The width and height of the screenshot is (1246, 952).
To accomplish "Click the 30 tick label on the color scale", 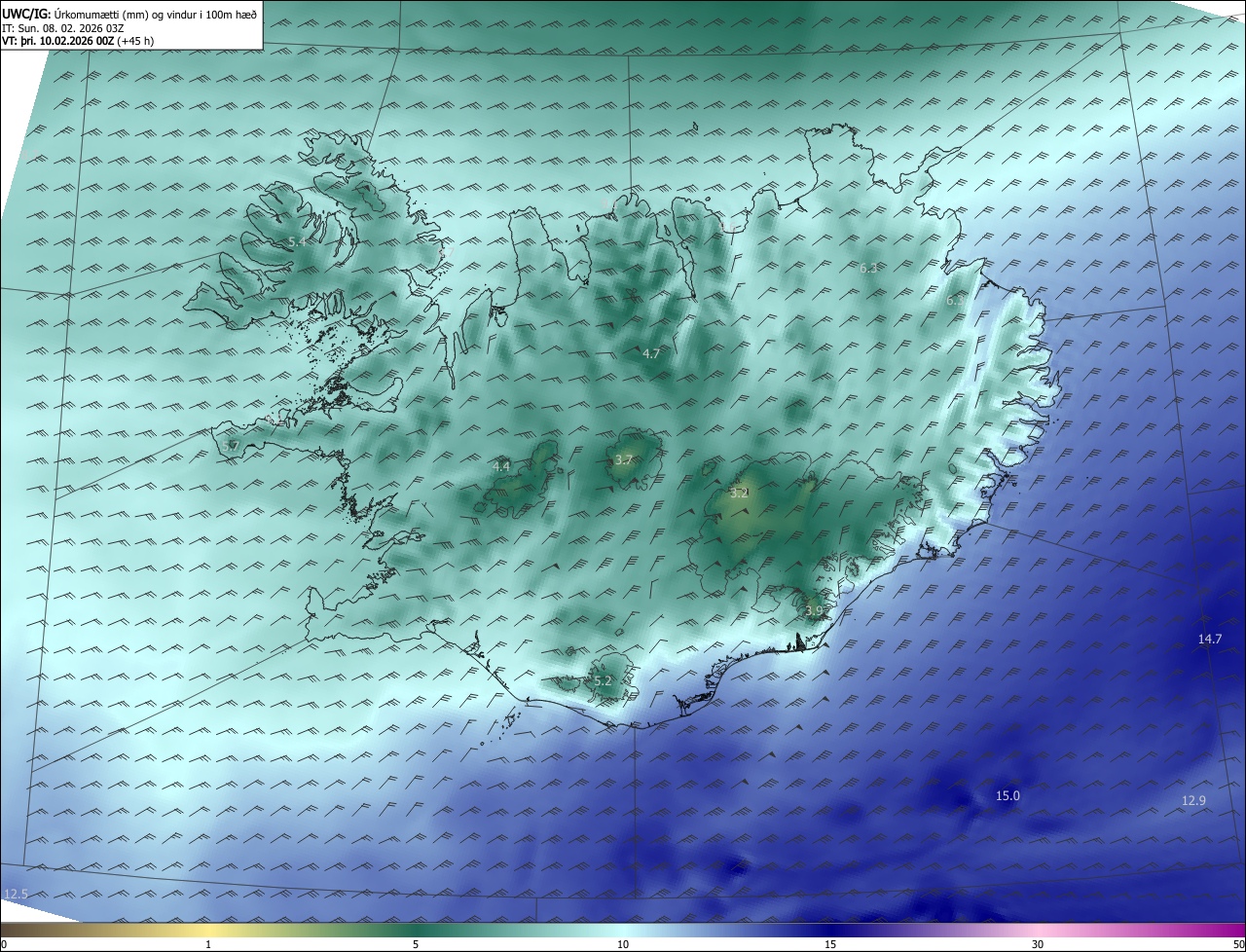I will (1039, 944).
